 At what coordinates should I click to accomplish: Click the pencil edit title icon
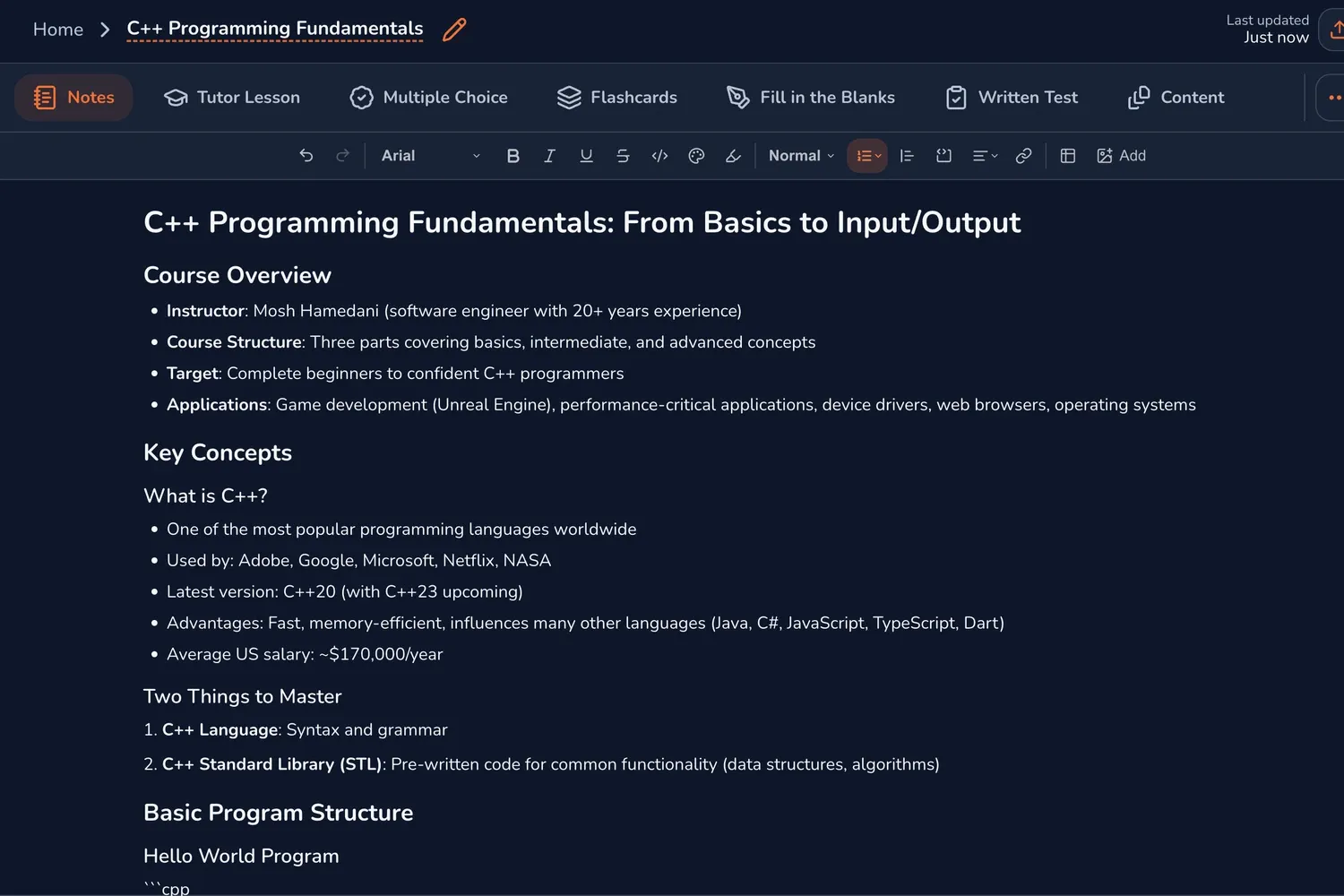click(x=455, y=30)
